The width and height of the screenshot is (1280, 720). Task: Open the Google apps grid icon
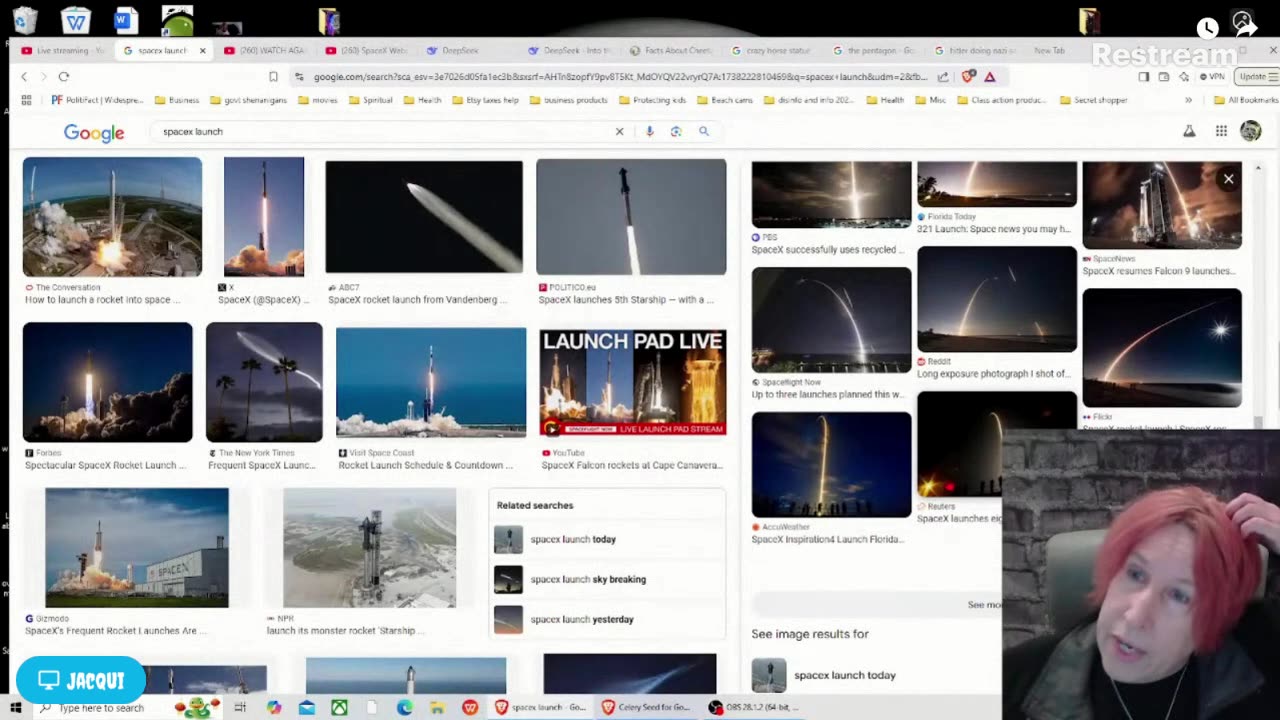click(1221, 131)
